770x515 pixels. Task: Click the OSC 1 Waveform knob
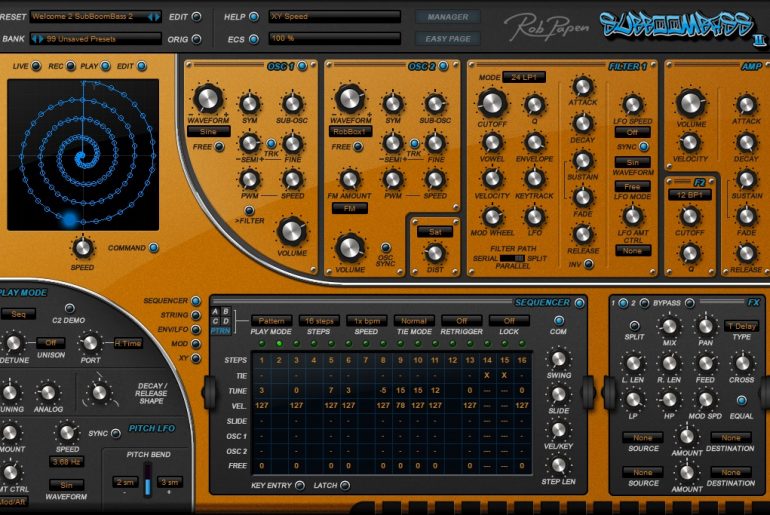[207, 98]
